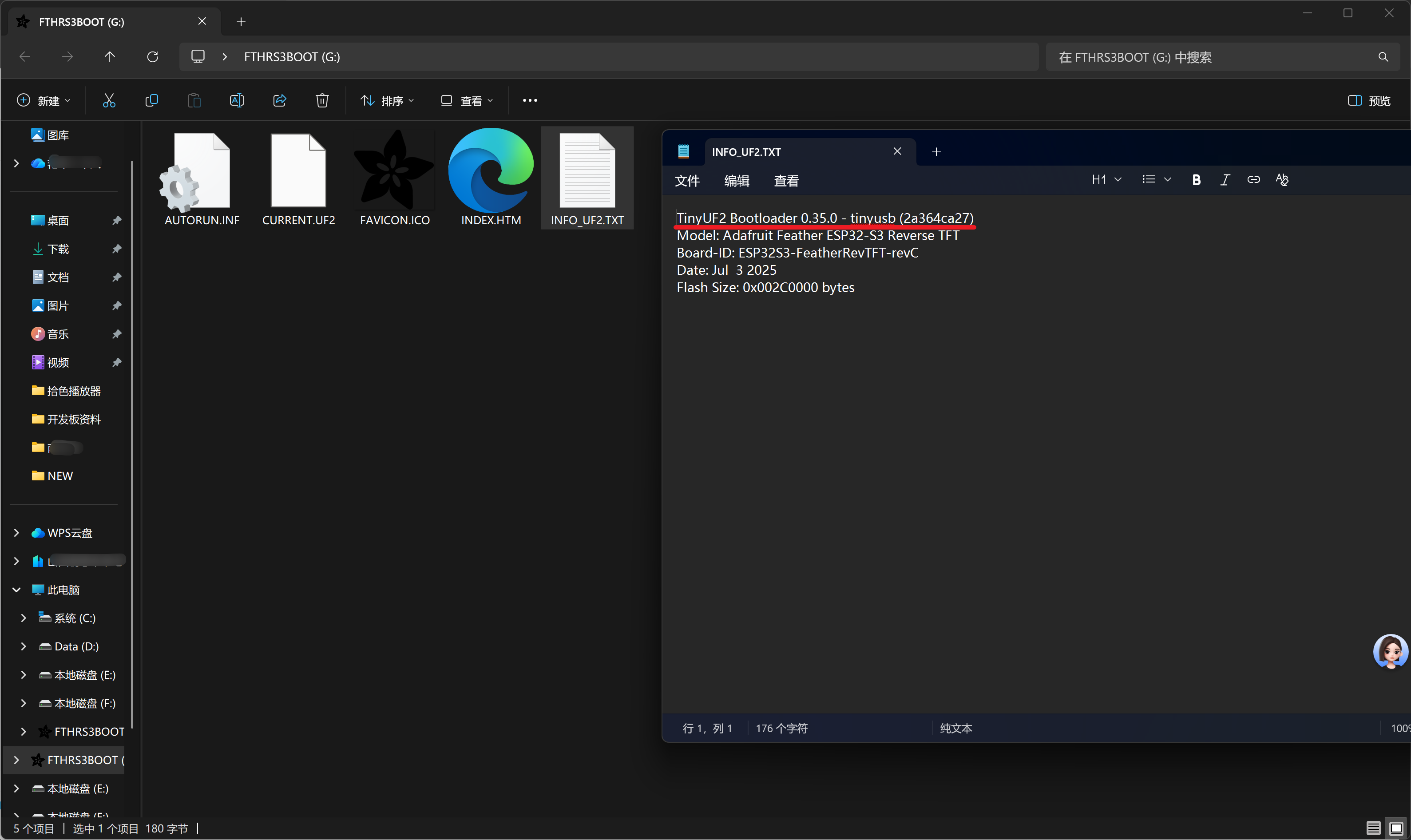Screen dimensions: 1411x840
Task: Insert a link using Notepad link icon
Action: (x=1253, y=180)
